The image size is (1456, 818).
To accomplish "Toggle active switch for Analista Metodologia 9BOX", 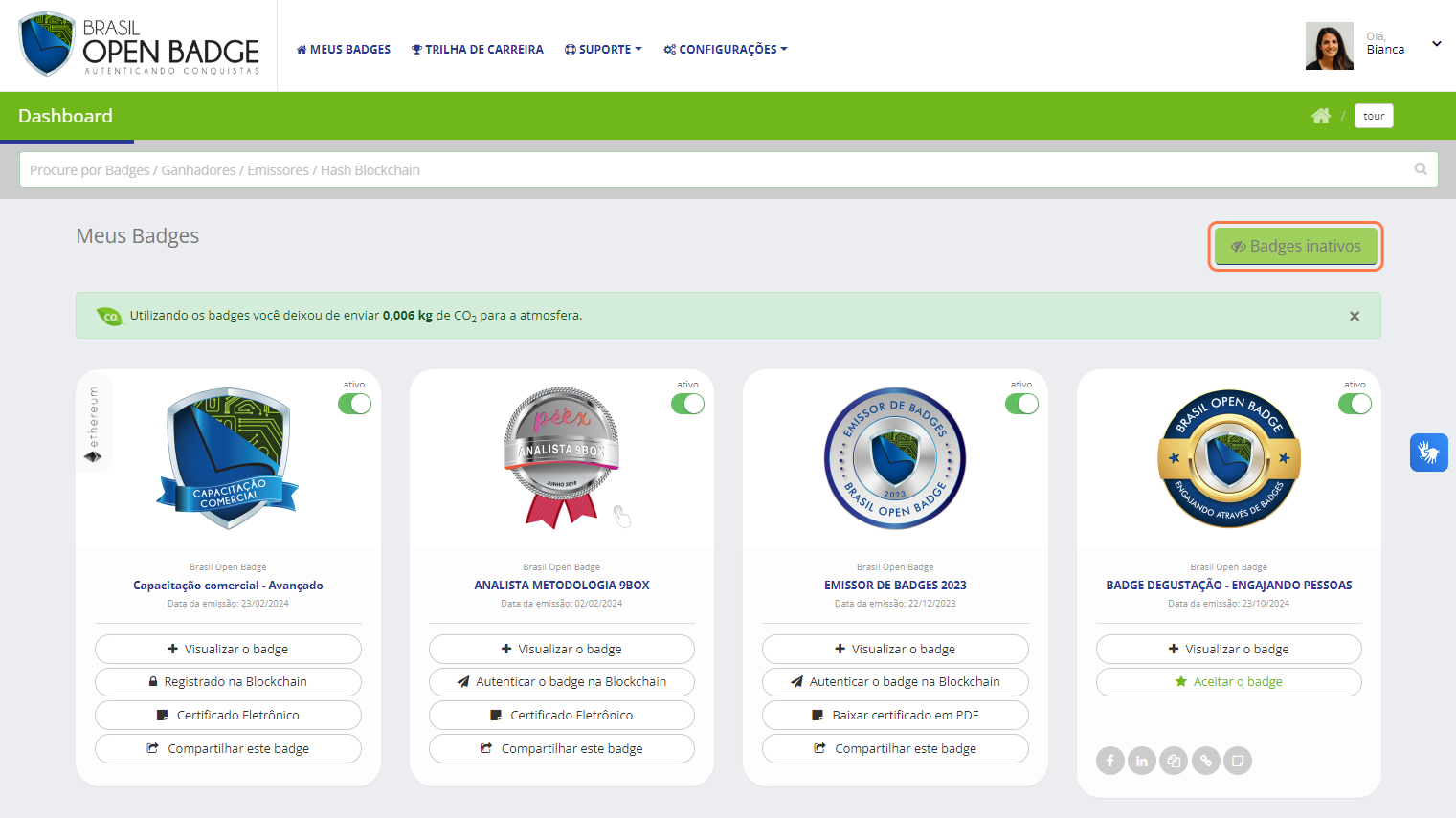I will [687, 404].
